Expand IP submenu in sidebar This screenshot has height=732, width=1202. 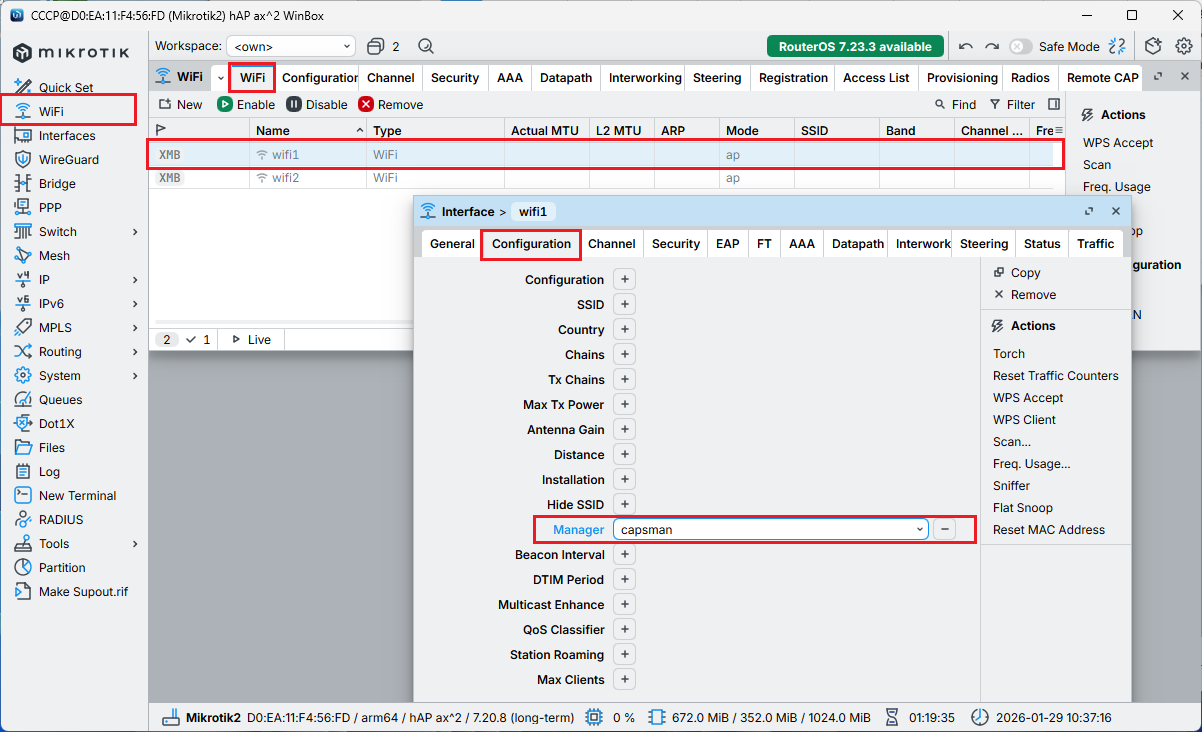pos(135,279)
